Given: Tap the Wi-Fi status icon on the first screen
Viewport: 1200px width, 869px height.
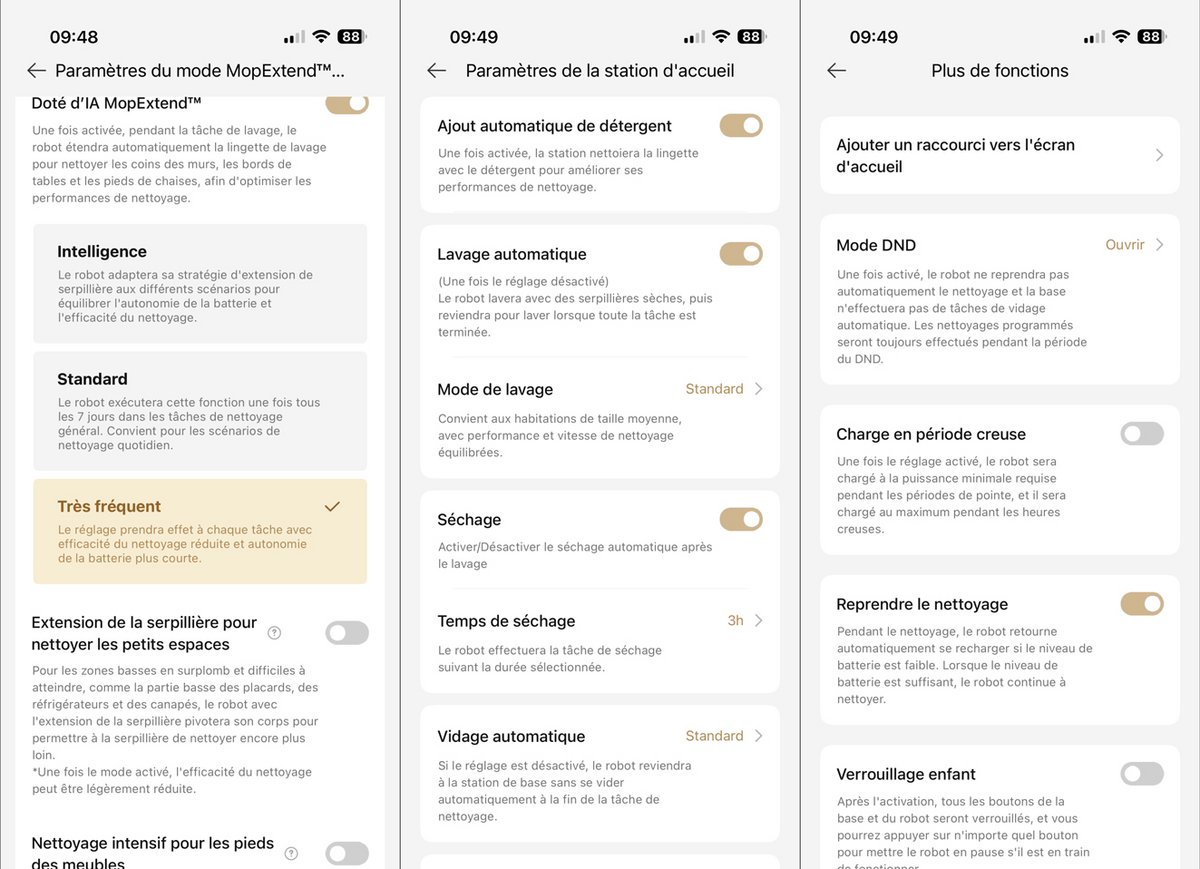Looking at the screenshot, I should 321,37.
